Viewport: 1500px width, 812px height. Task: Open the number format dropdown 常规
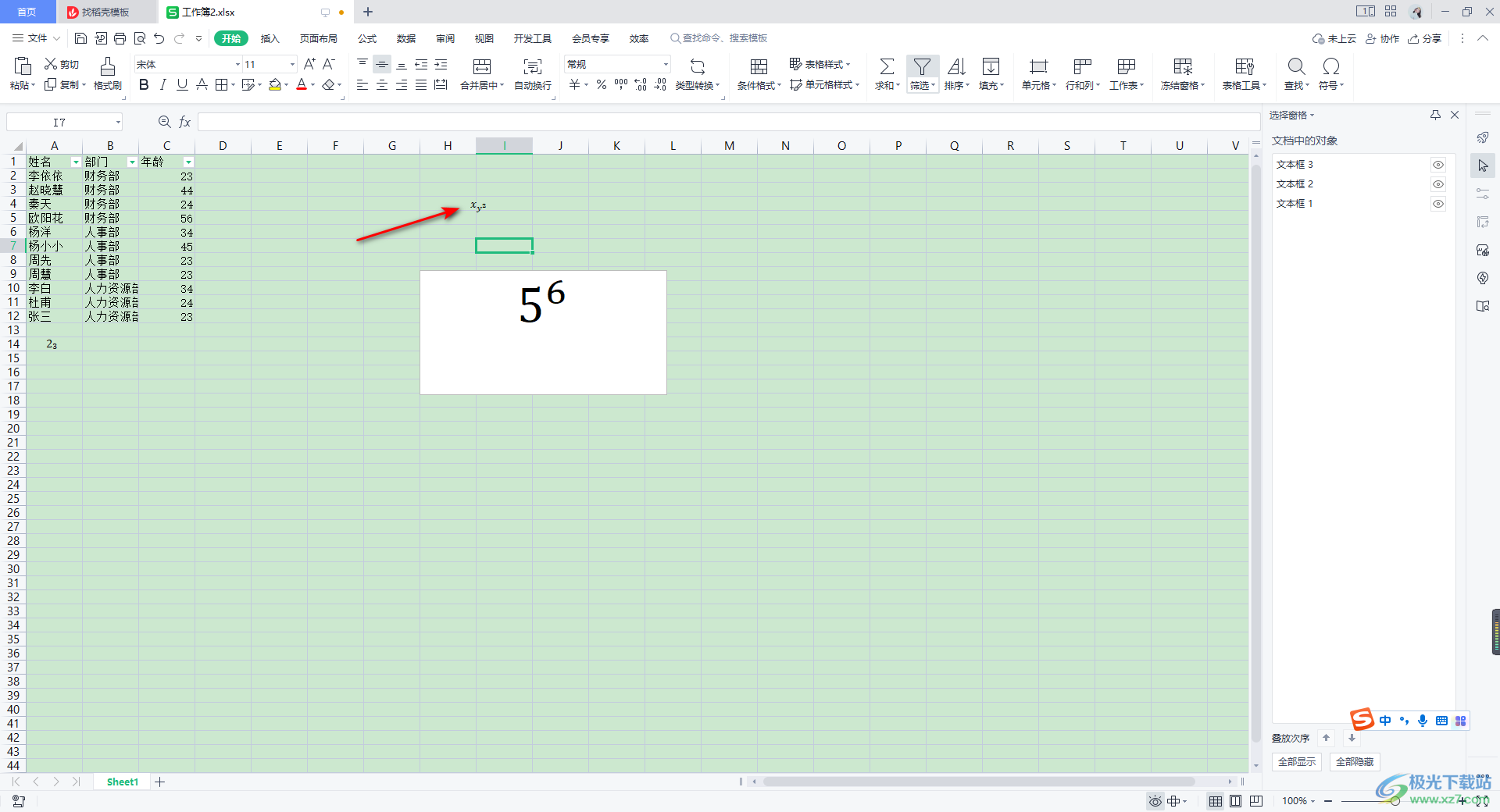click(x=666, y=64)
